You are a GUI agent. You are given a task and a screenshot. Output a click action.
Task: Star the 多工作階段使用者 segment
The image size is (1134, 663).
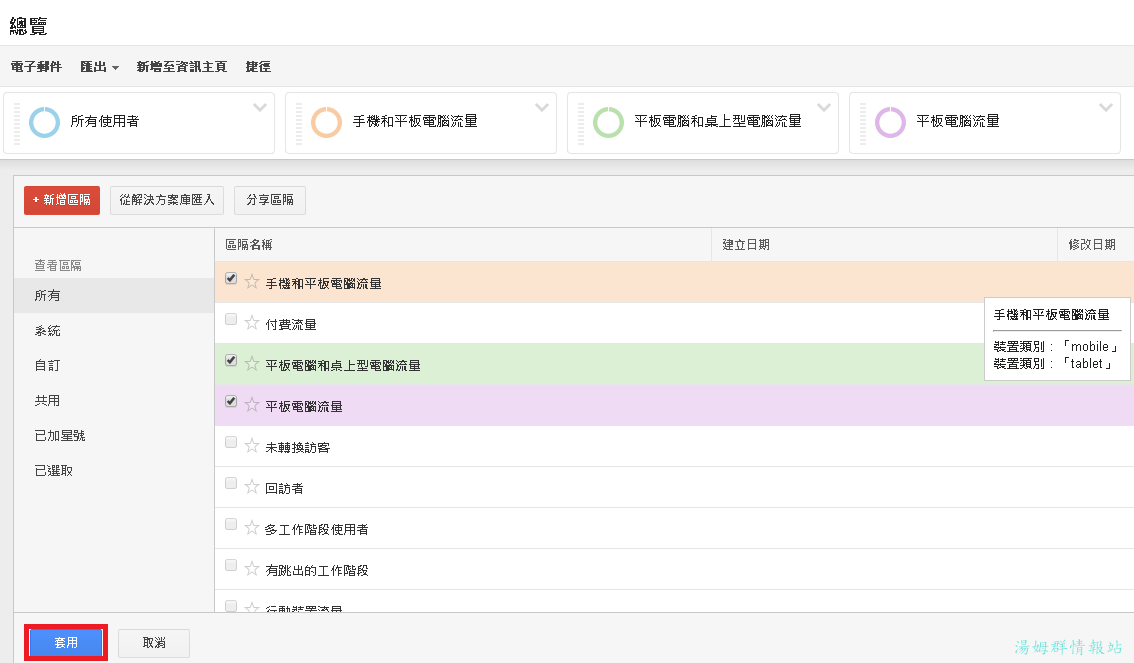(x=252, y=528)
